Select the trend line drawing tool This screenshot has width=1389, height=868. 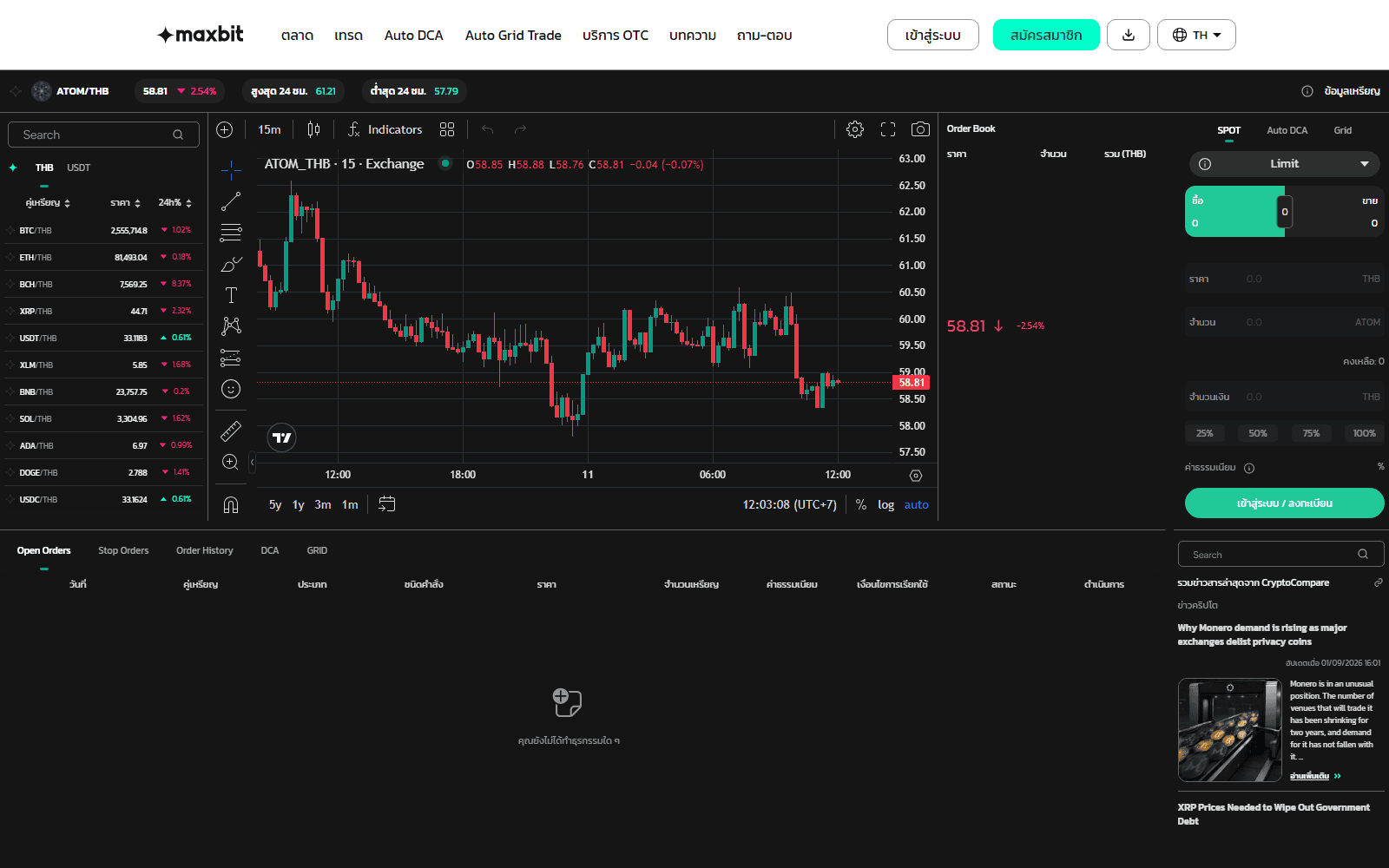(x=231, y=201)
